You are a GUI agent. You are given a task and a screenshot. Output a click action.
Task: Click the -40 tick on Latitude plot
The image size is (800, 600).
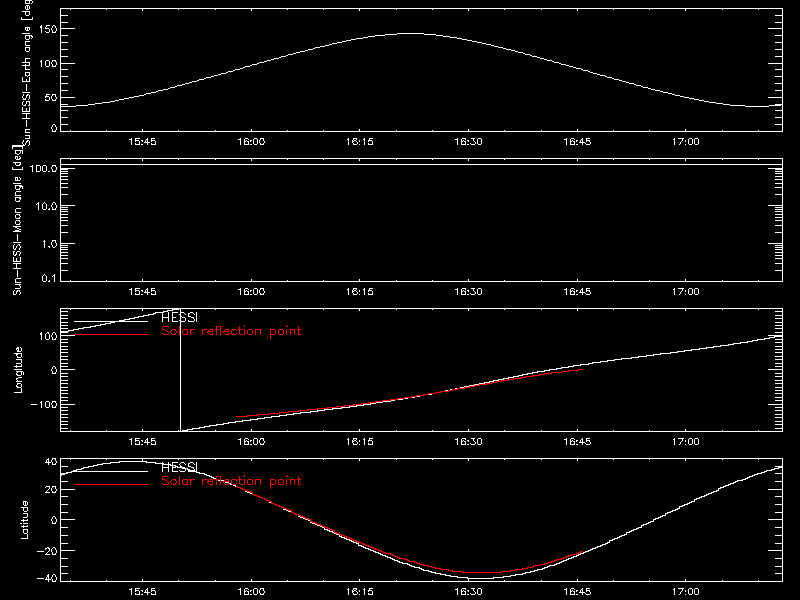(47, 579)
